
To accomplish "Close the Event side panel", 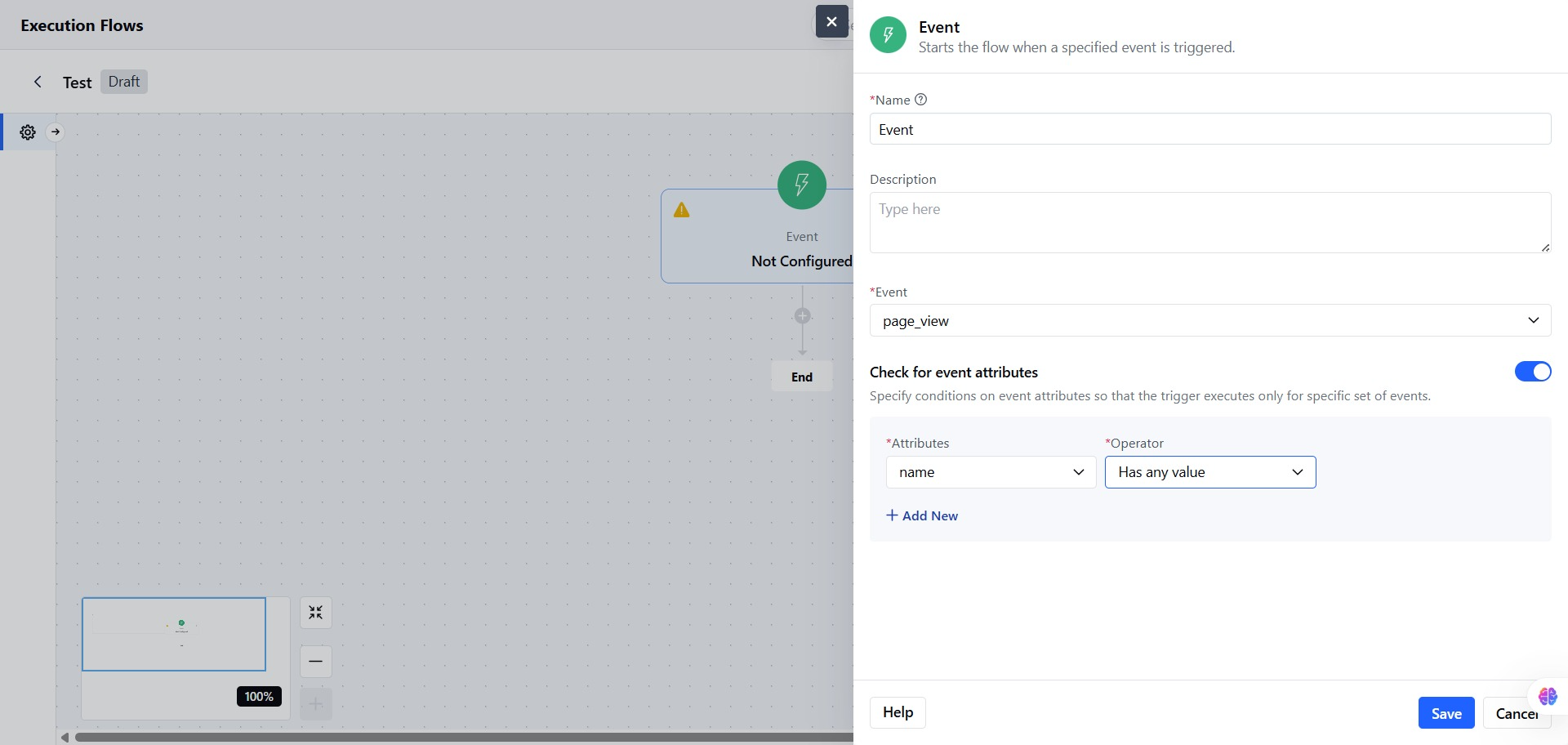I will pos(831,21).
